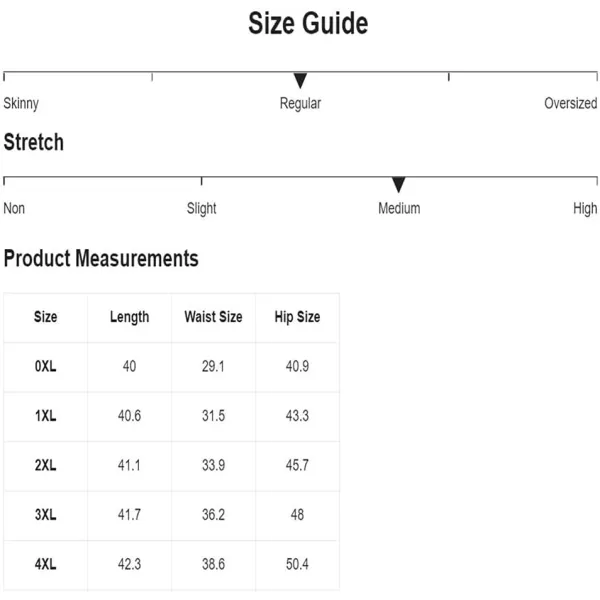Click the High stretch label

pos(585,209)
